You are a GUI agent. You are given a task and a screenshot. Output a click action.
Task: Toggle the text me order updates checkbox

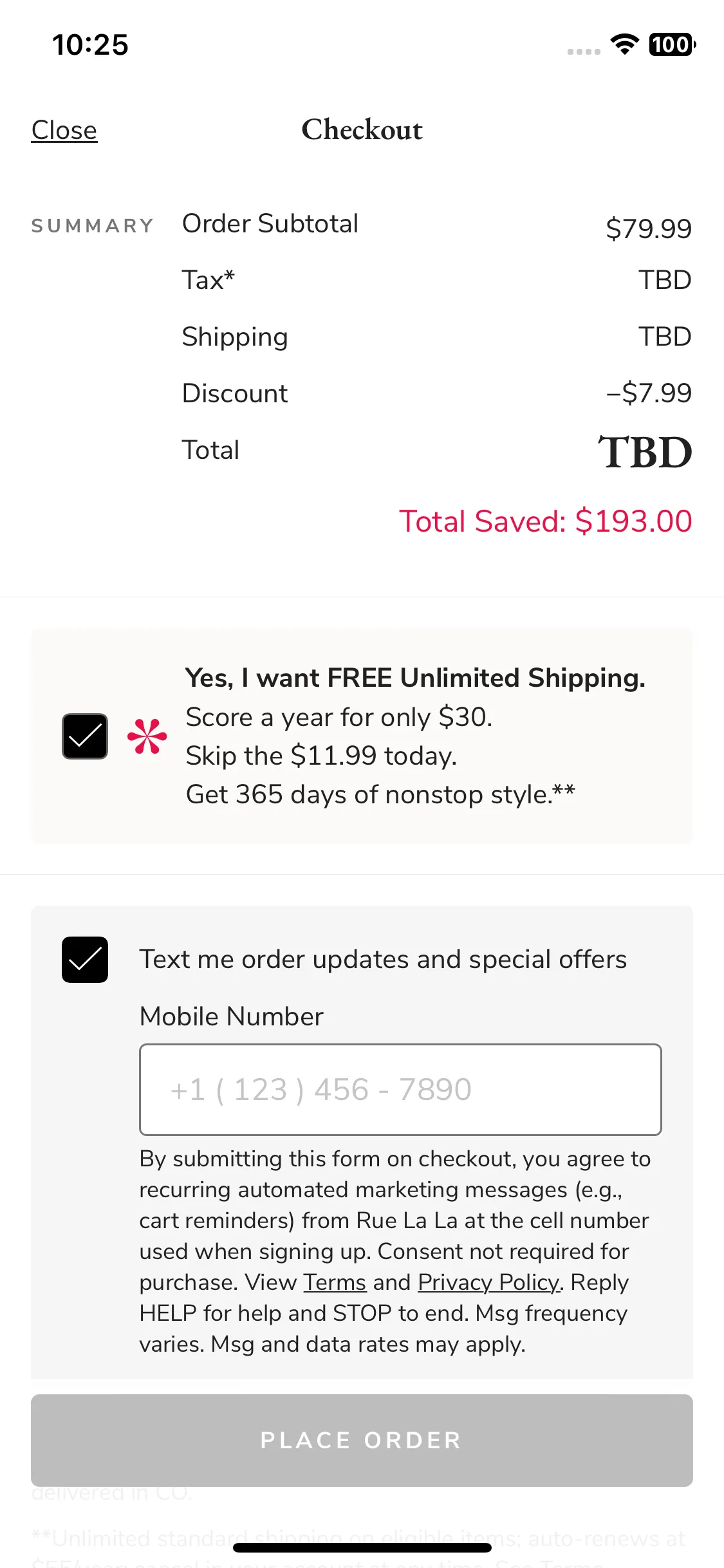coord(85,960)
